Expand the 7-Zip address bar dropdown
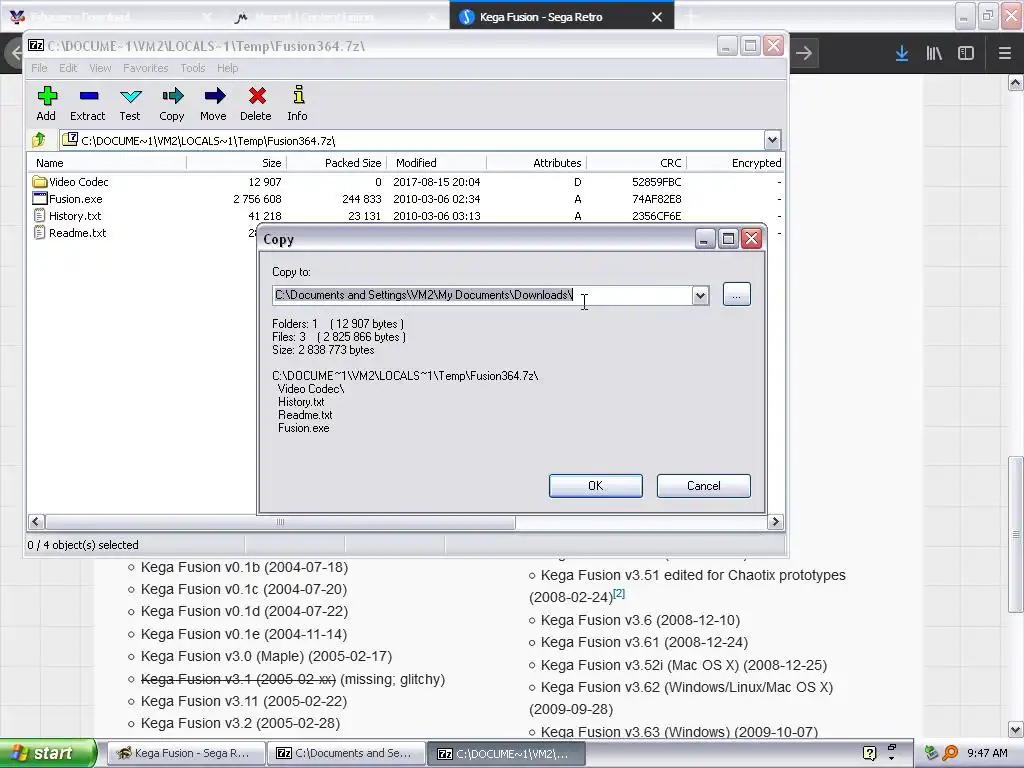This screenshot has width=1024, height=768. click(772, 140)
